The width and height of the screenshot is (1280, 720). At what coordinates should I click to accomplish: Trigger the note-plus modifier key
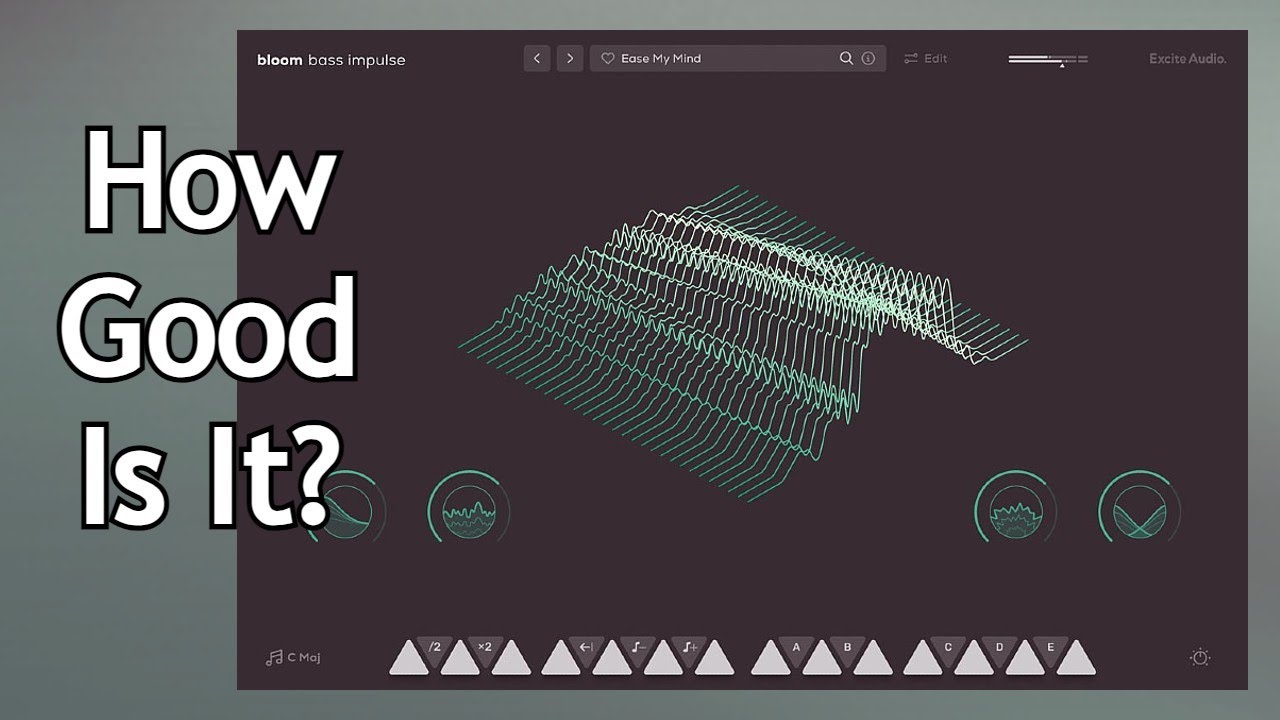click(x=689, y=648)
